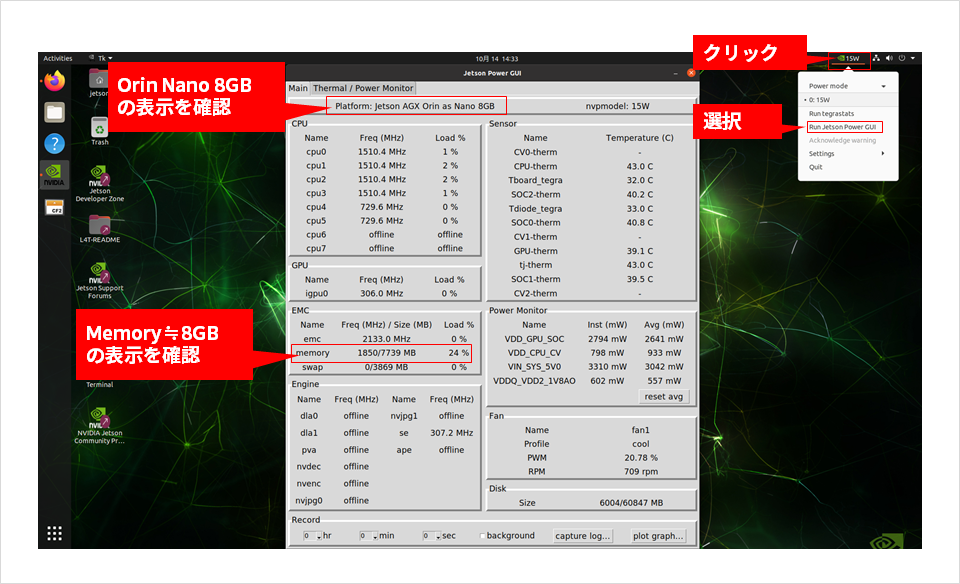Image resolution: width=960 pixels, height=584 pixels.
Task: Click the power icon in the top bar
Action: pyautogui.click(x=901, y=58)
